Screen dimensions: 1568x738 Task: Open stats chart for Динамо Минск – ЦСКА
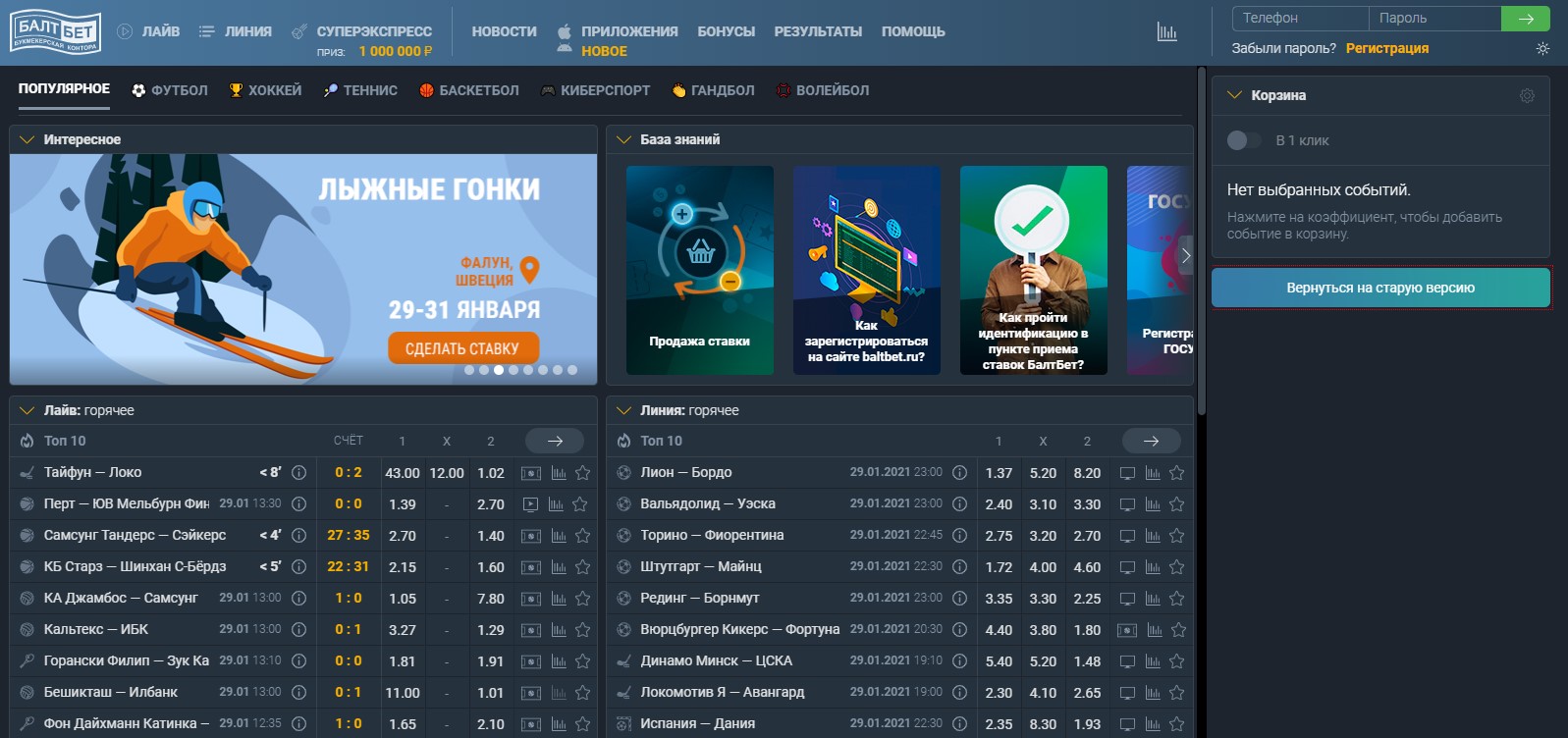pos(1153,661)
